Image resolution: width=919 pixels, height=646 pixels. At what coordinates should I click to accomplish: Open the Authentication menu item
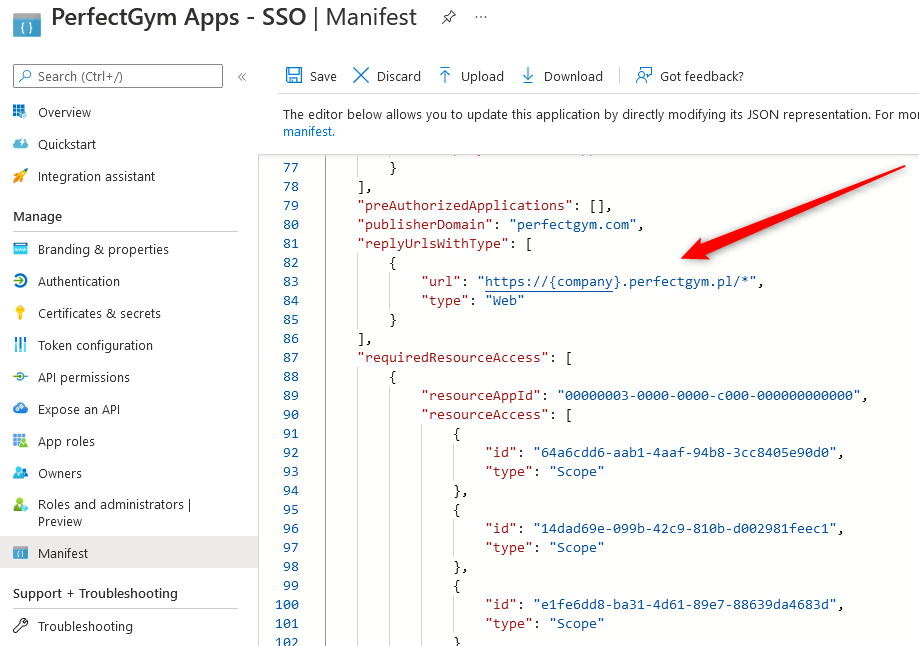(78, 281)
